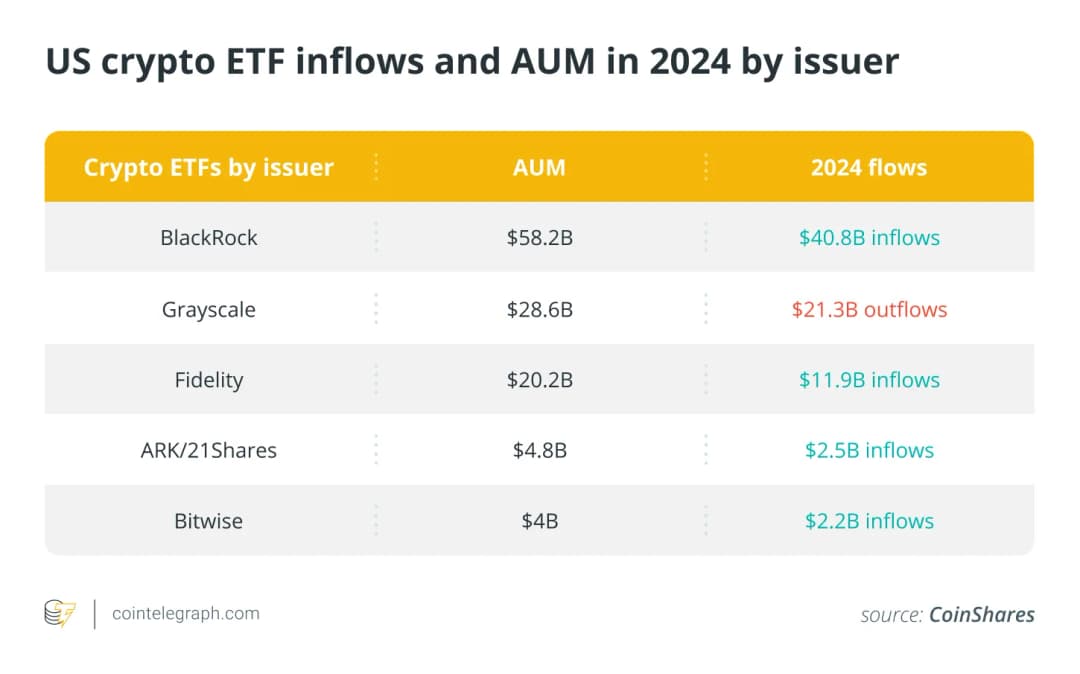Select BlackRock's $58.2B AUM value

coord(539,238)
